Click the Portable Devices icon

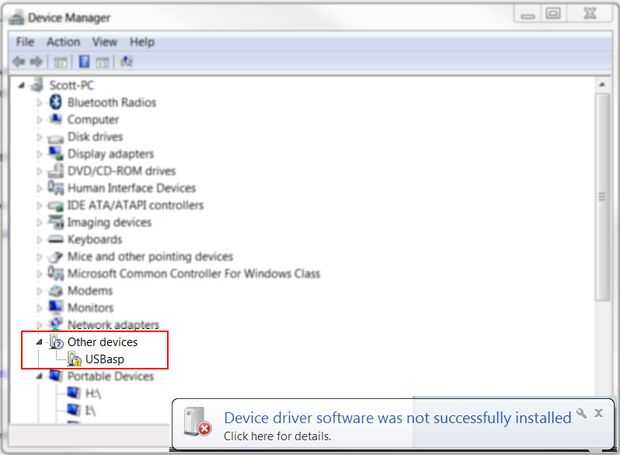tap(56, 376)
